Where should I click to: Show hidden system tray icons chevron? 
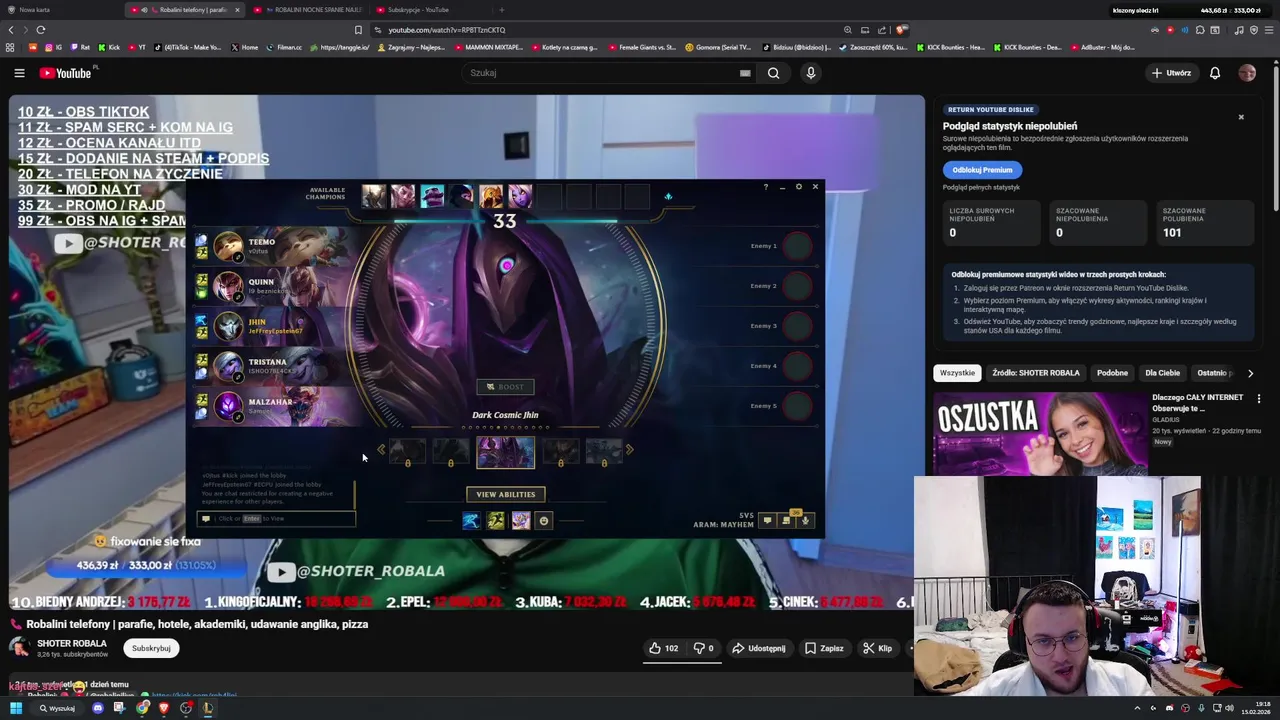1137,708
